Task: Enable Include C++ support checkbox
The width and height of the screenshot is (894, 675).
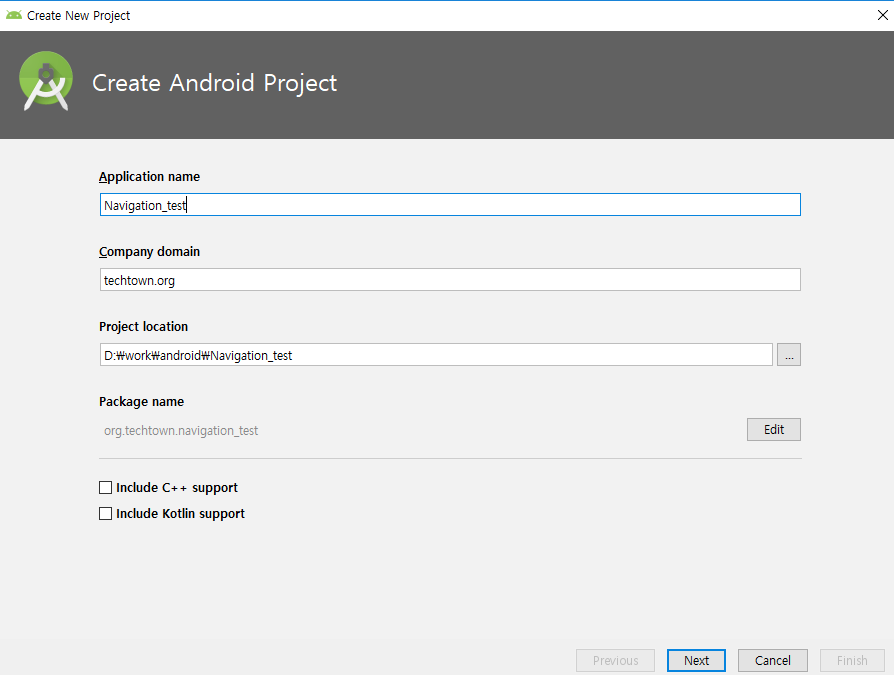Action: pos(105,487)
